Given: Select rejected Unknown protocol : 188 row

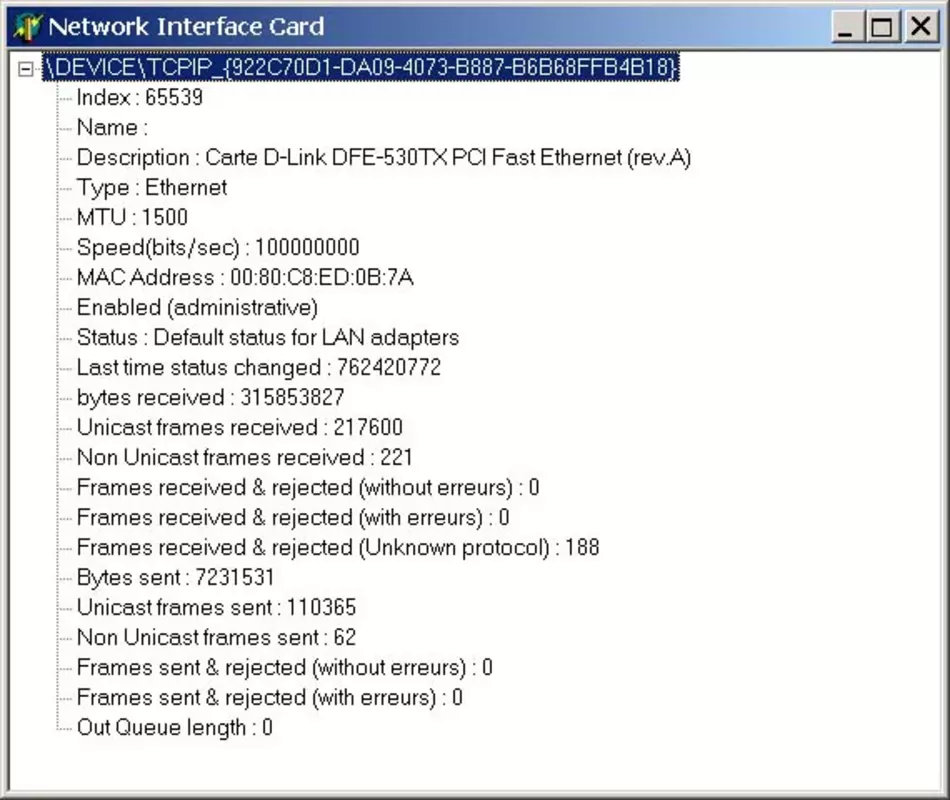Looking at the screenshot, I should point(338,547).
